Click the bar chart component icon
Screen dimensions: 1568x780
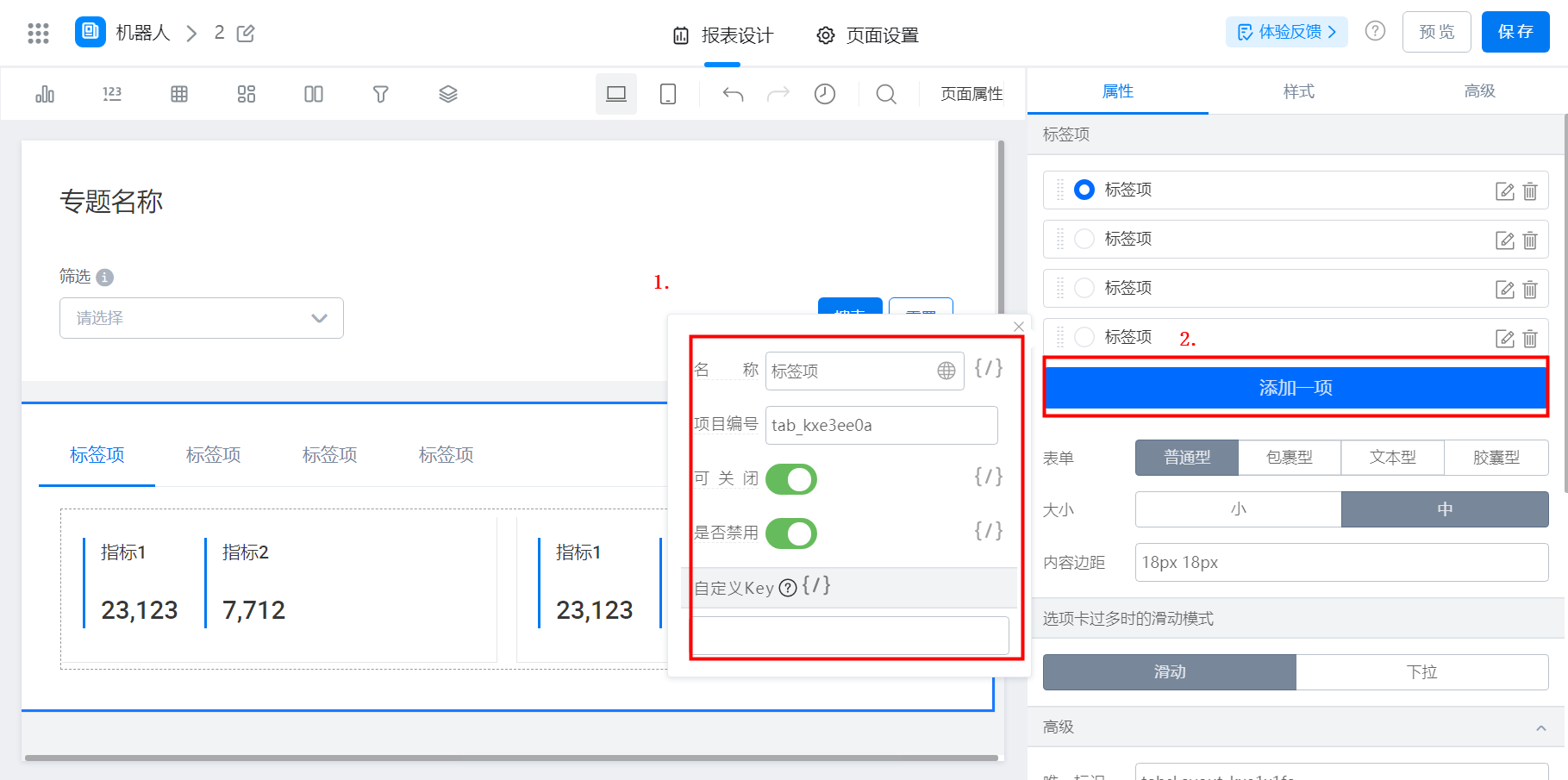click(x=45, y=94)
